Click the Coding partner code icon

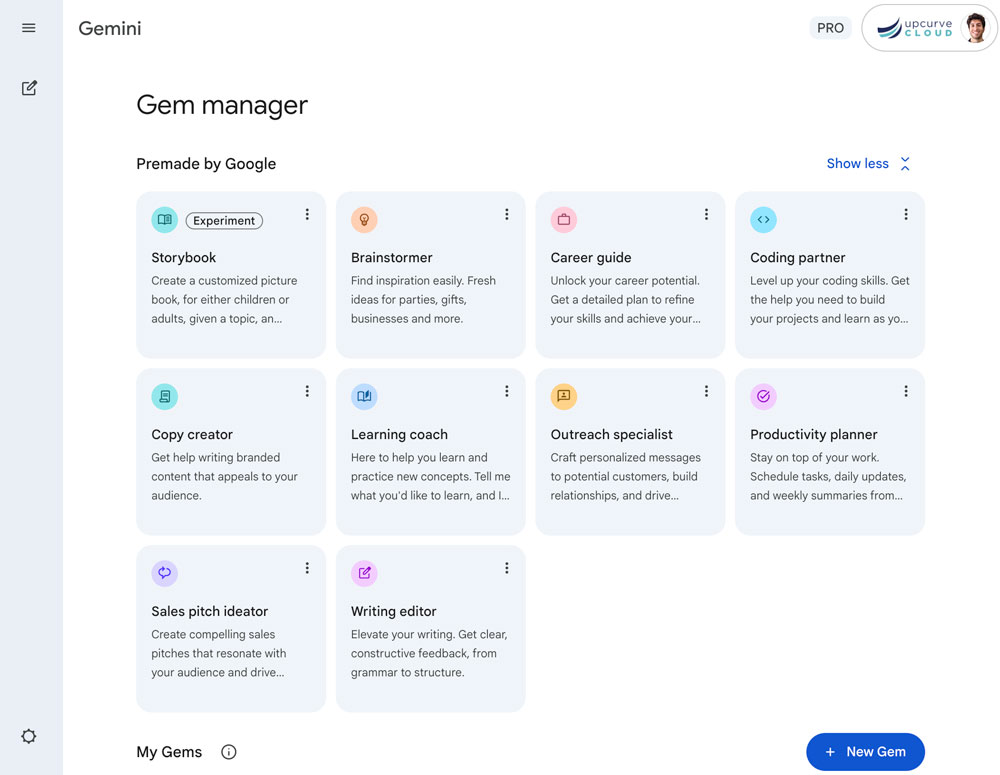(x=763, y=220)
